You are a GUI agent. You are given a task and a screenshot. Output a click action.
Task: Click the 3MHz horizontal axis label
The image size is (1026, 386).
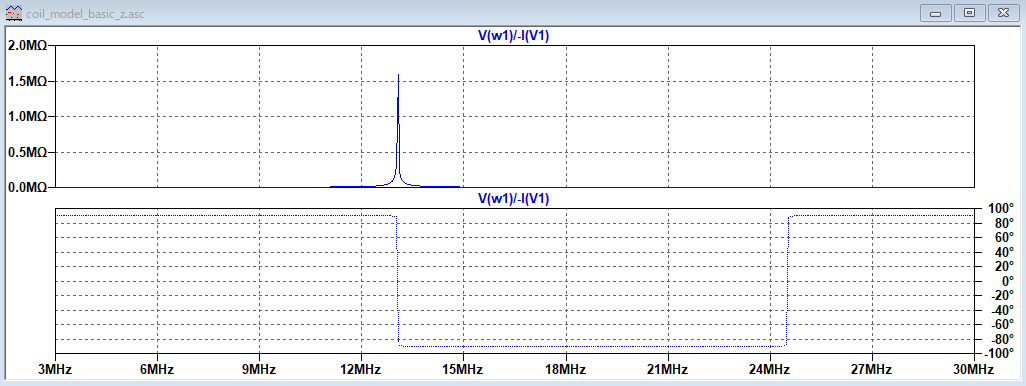(x=55, y=370)
